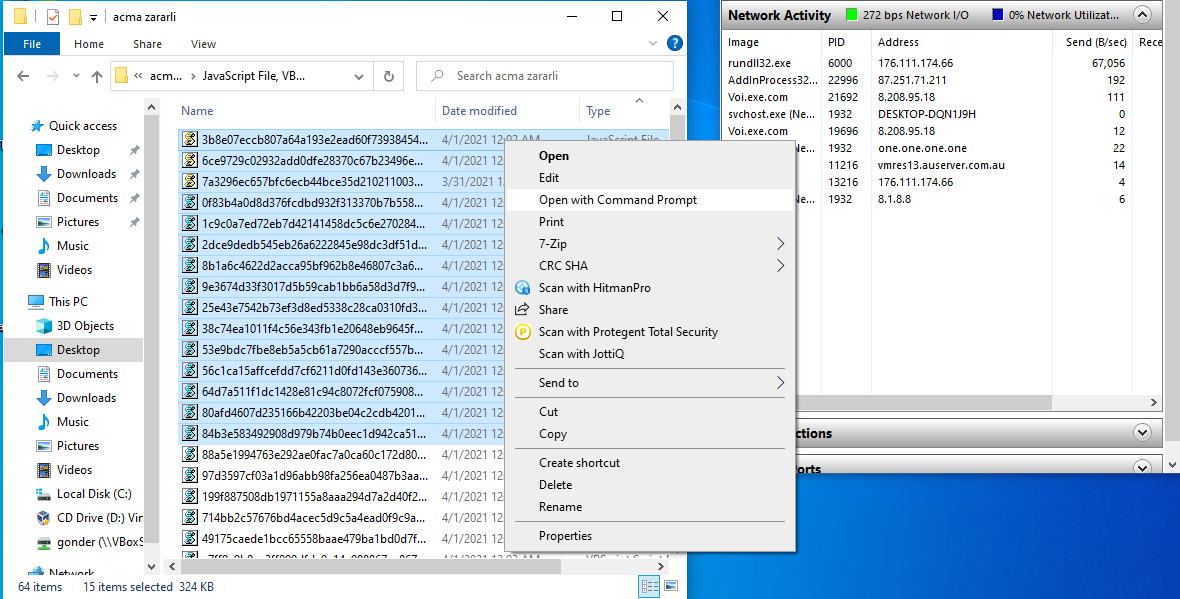This screenshot has height=599, width=1180.
Task: Refresh the current folder view
Action: coord(388,76)
